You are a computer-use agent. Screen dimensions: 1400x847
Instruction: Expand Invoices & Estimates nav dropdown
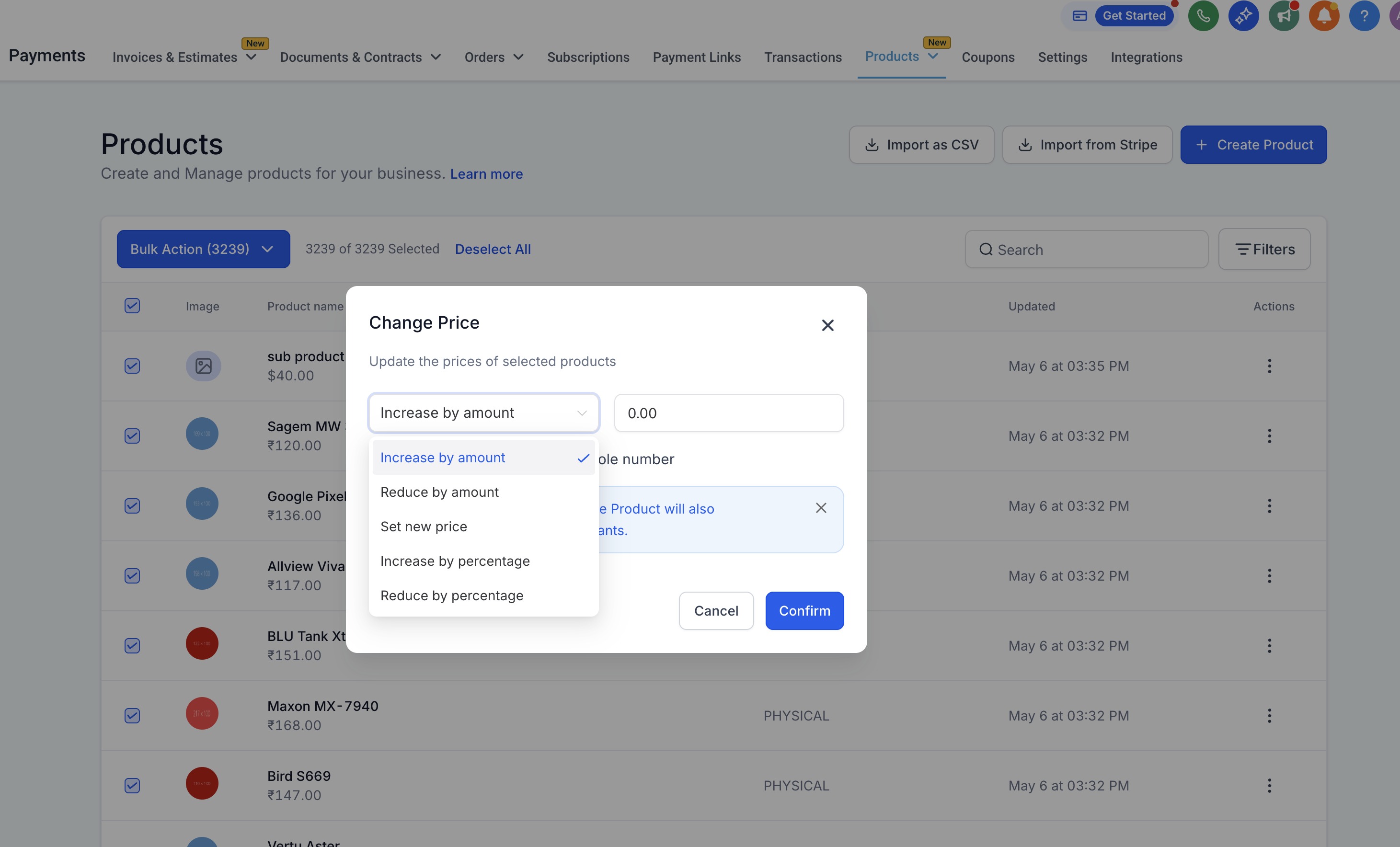pos(184,57)
